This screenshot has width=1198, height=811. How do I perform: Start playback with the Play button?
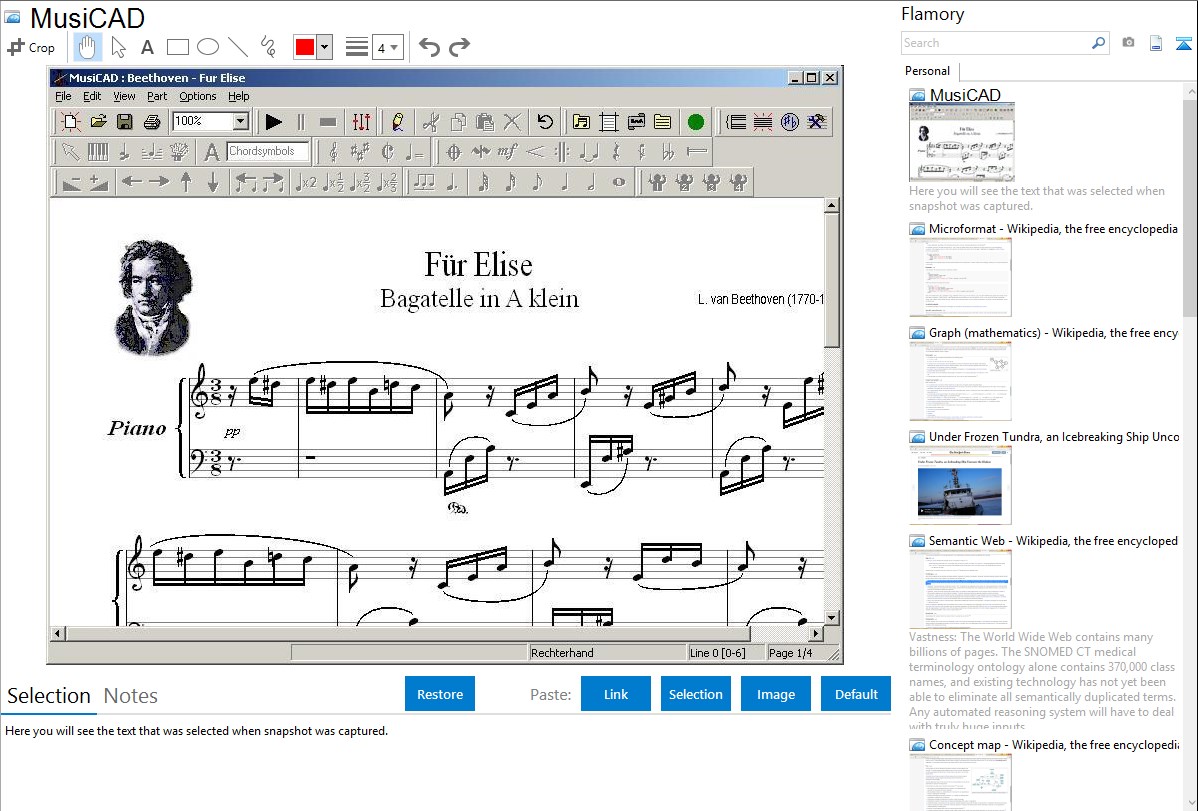(274, 122)
